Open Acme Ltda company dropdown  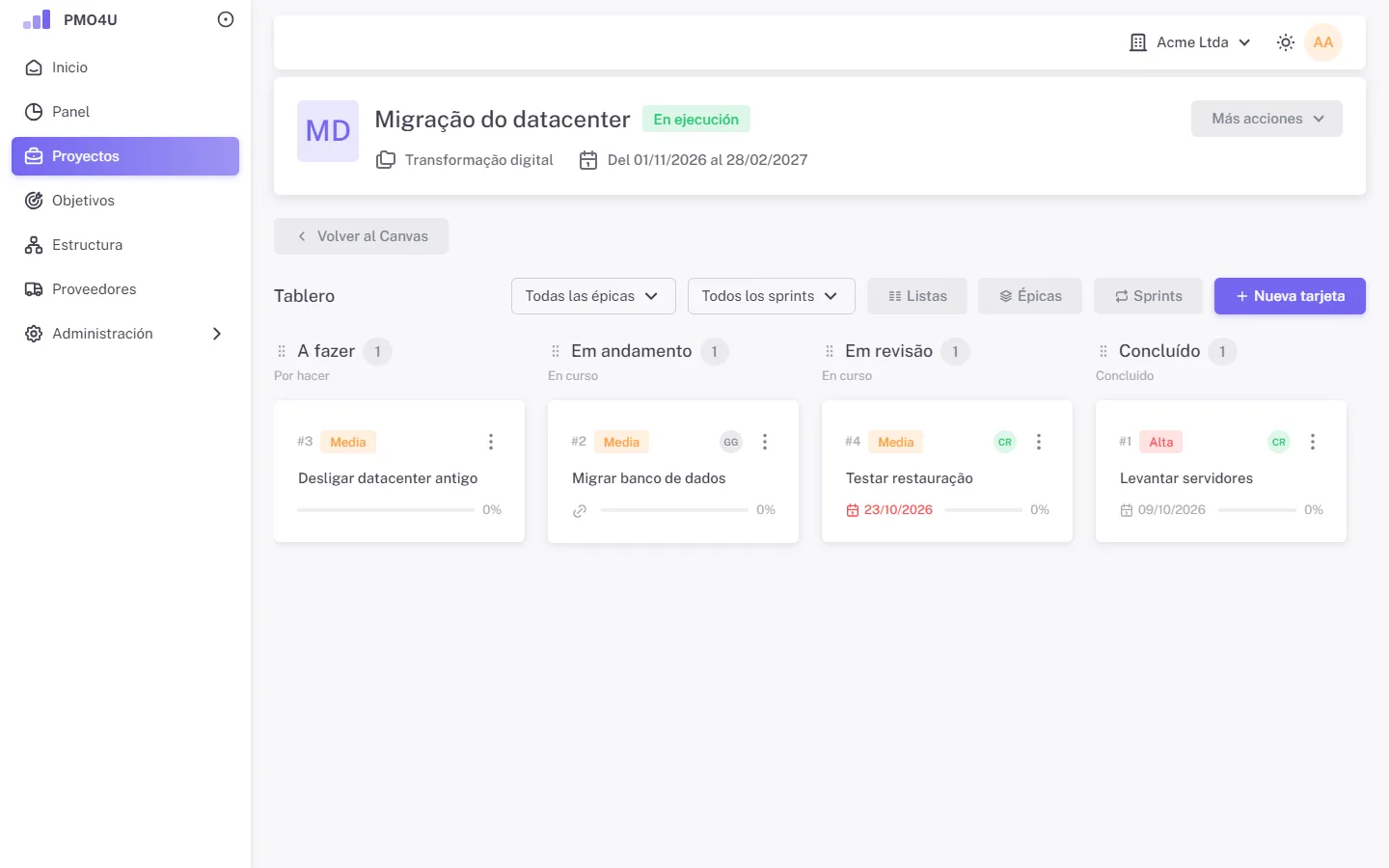tap(1190, 42)
